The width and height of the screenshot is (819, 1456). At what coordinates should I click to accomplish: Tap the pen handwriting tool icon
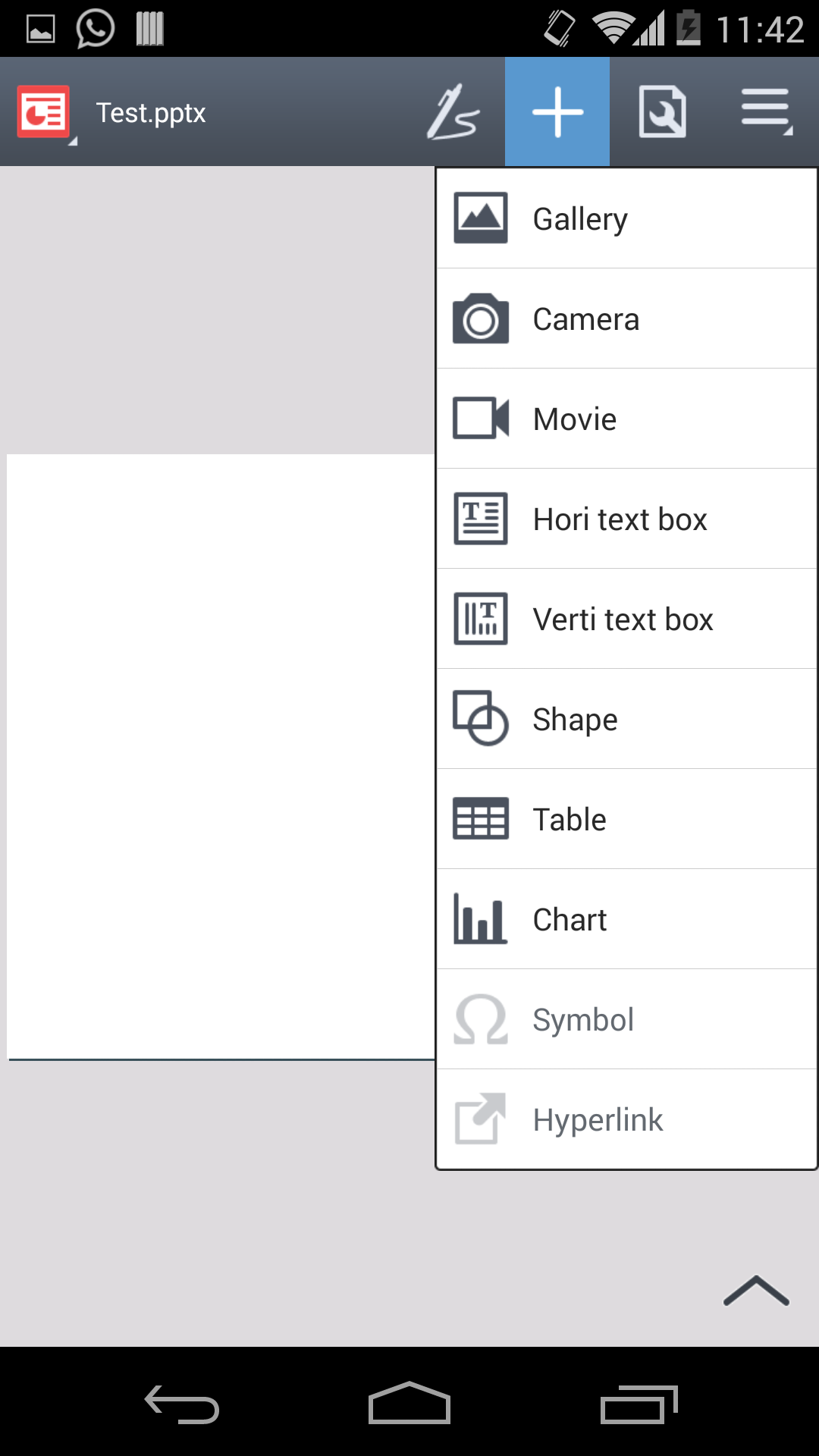click(x=453, y=112)
